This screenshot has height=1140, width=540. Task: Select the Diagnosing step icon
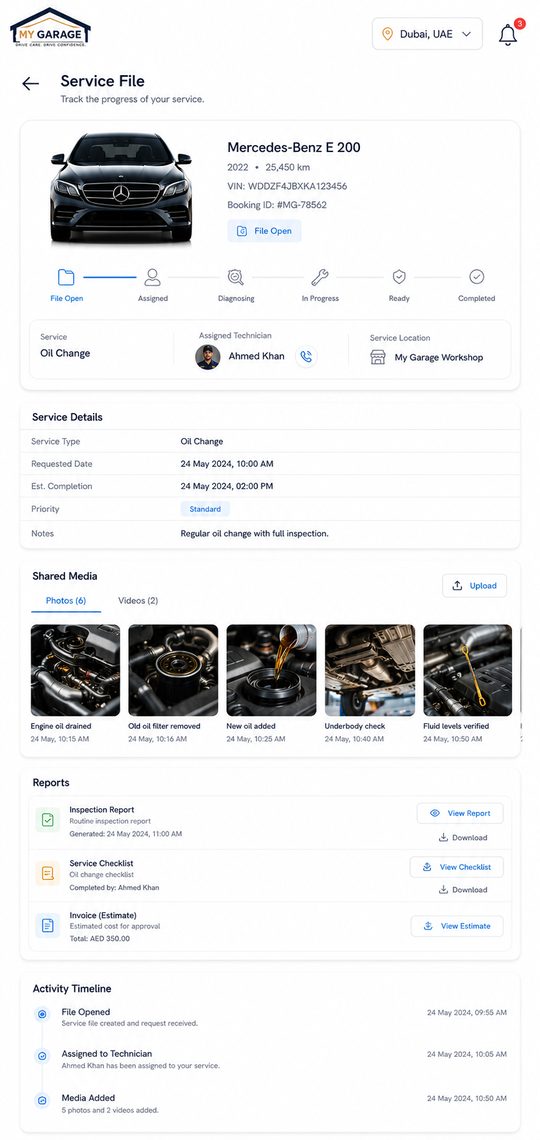coord(235,277)
